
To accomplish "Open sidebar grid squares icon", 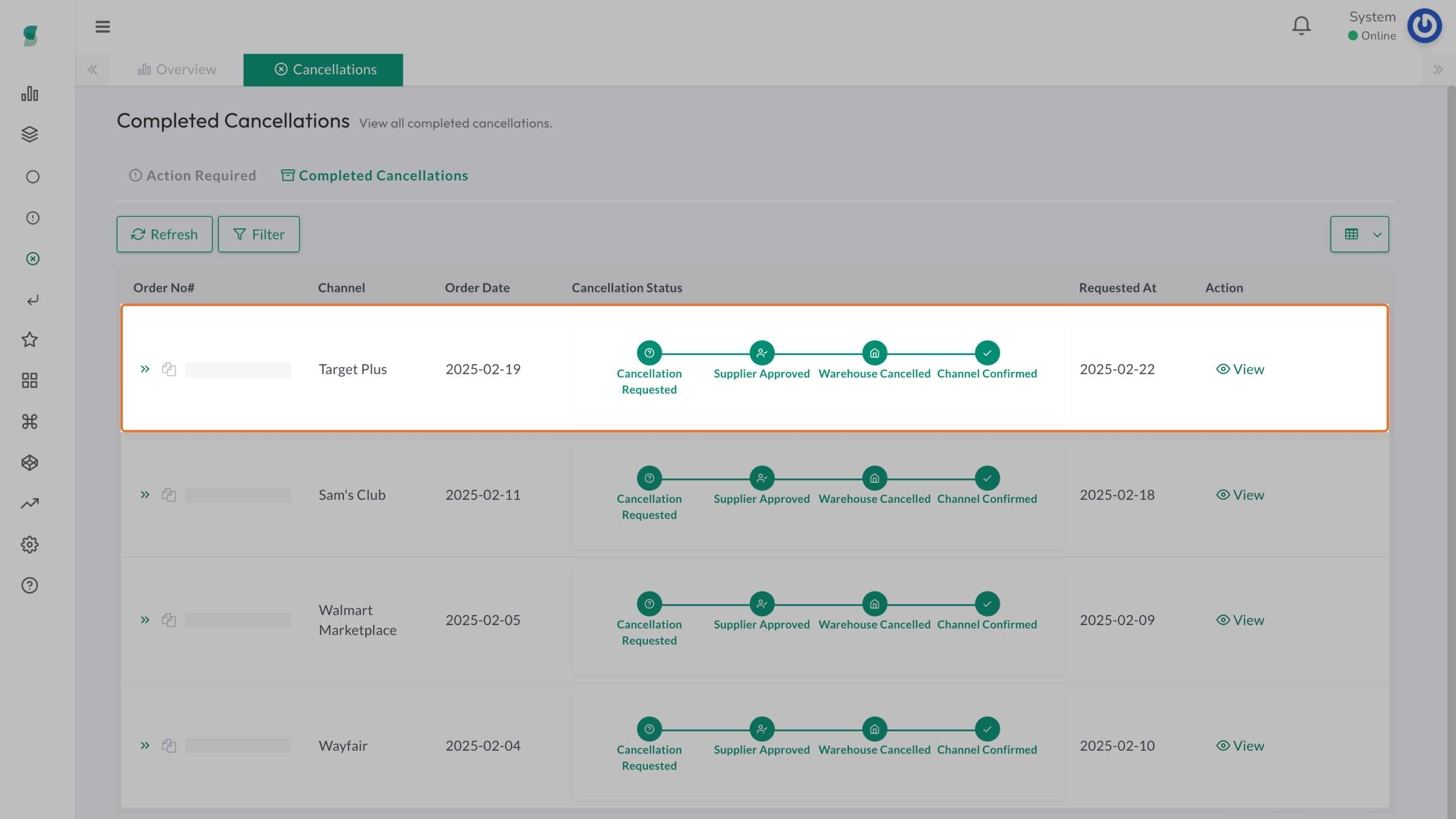I will (30, 380).
